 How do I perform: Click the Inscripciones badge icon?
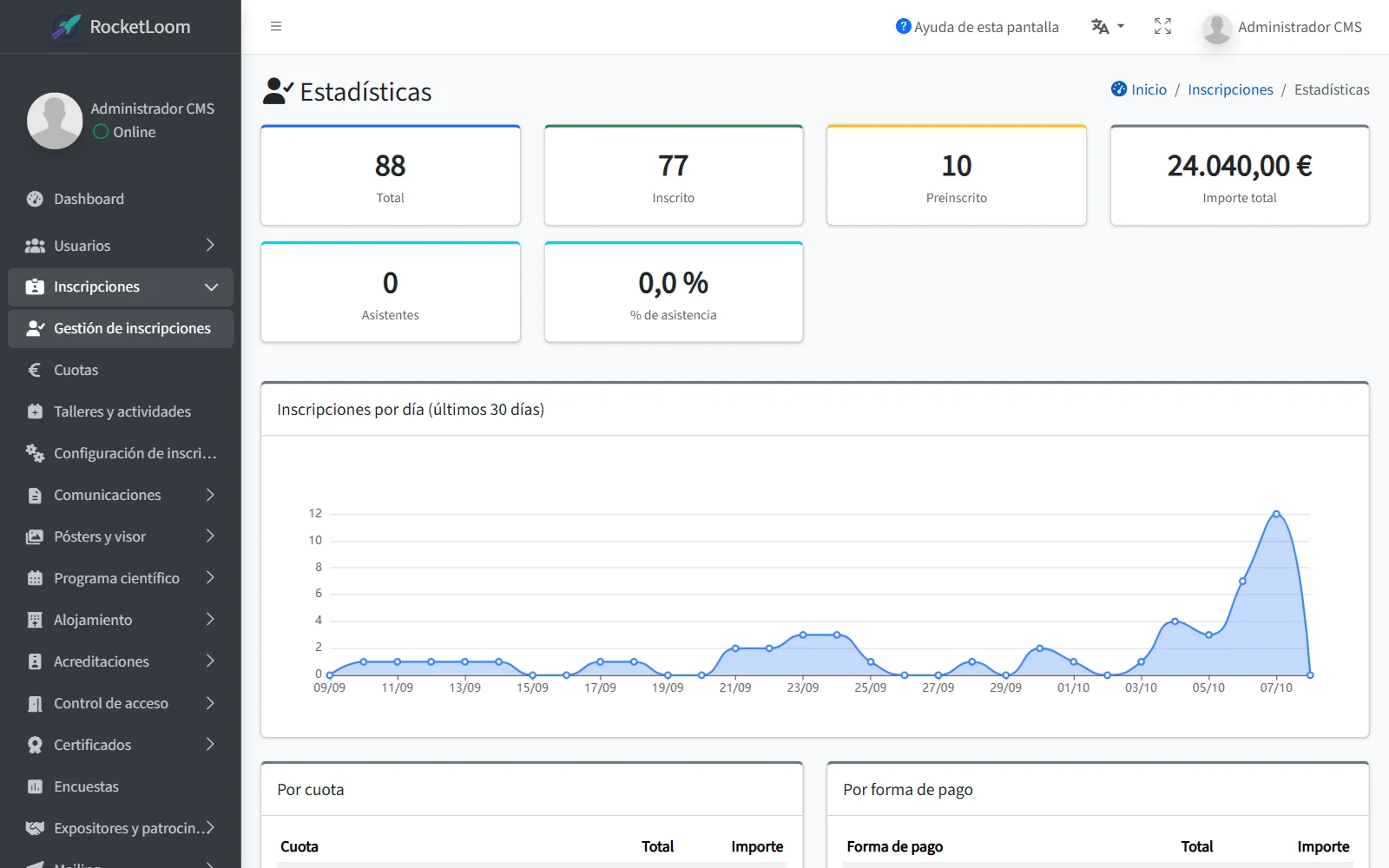35,286
